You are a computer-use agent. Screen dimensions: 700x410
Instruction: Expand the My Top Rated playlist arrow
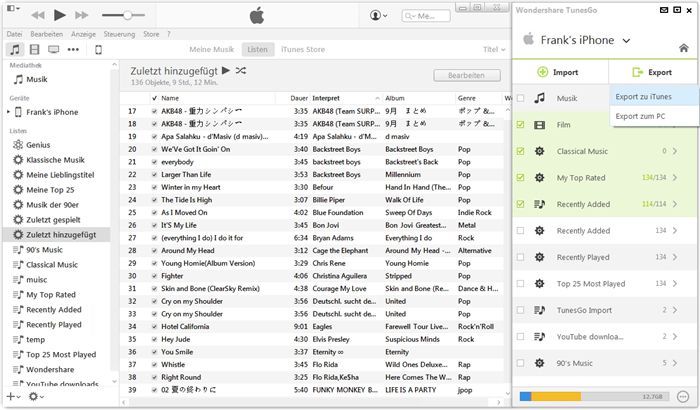click(x=675, y=177)
